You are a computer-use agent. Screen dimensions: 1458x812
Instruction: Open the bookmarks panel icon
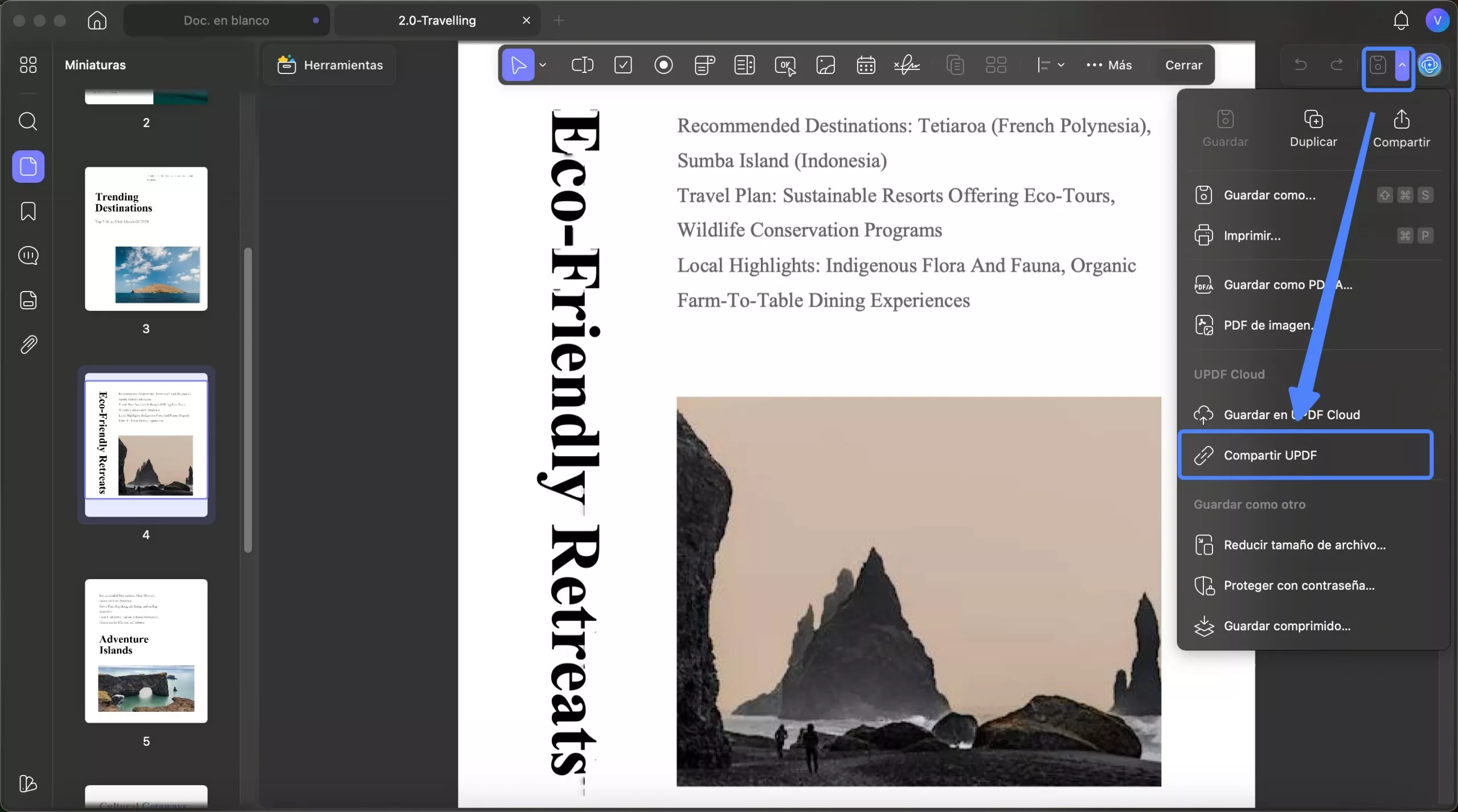point(28,211)
